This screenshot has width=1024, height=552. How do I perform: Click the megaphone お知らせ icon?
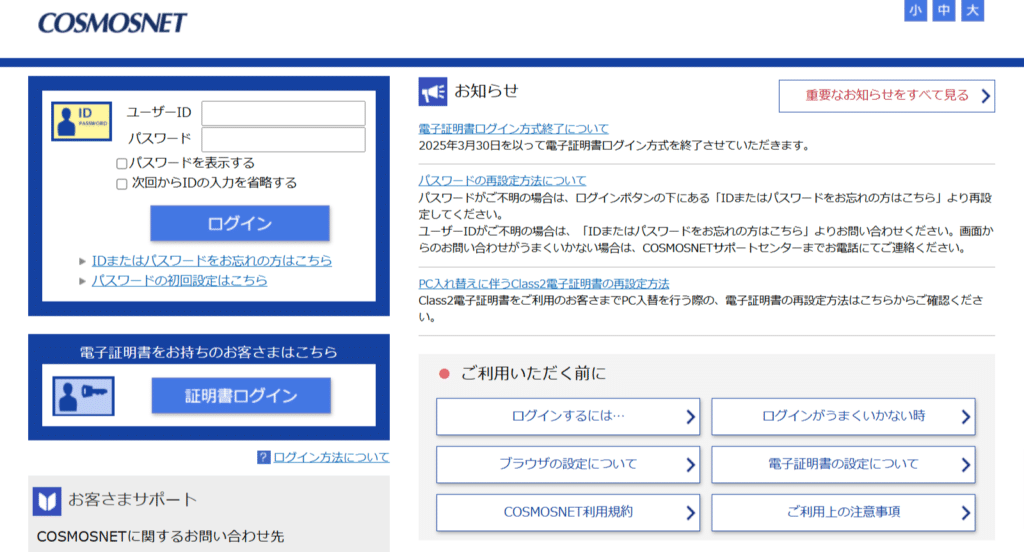pyautogui.click(x=432, y=92)
